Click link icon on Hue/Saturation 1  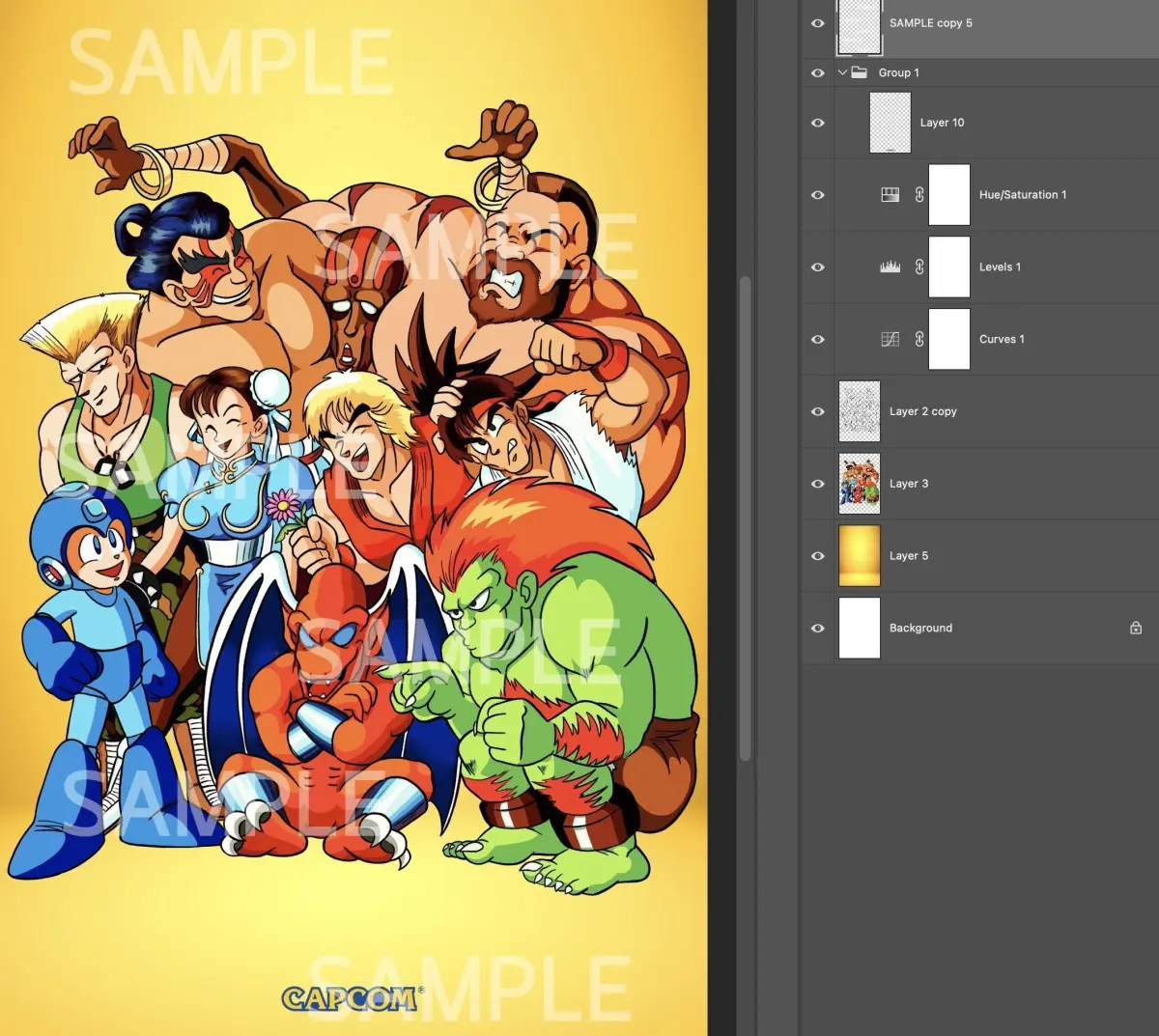coord(919,195)
